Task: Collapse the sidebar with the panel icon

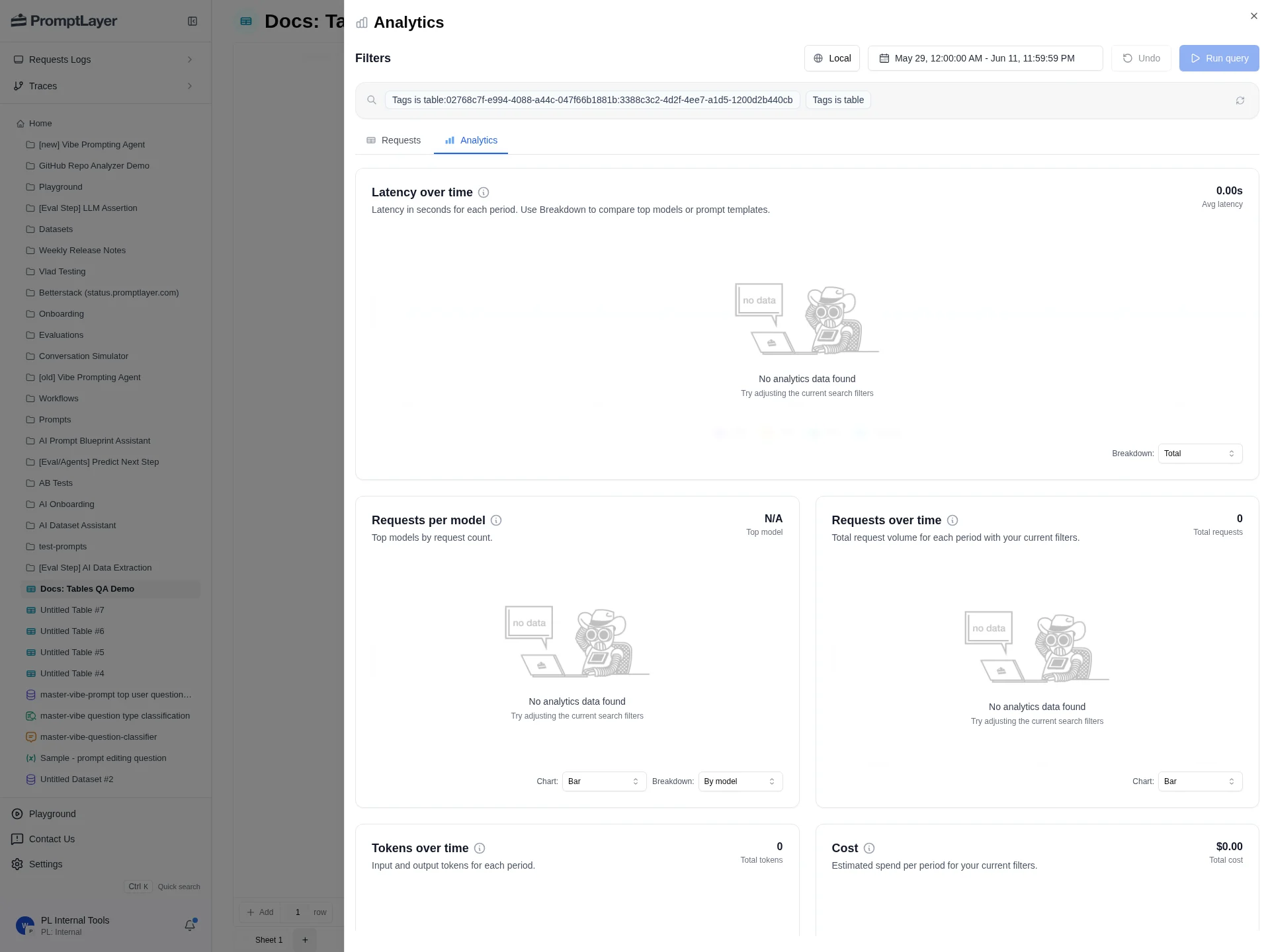Action: click(192, 21)
